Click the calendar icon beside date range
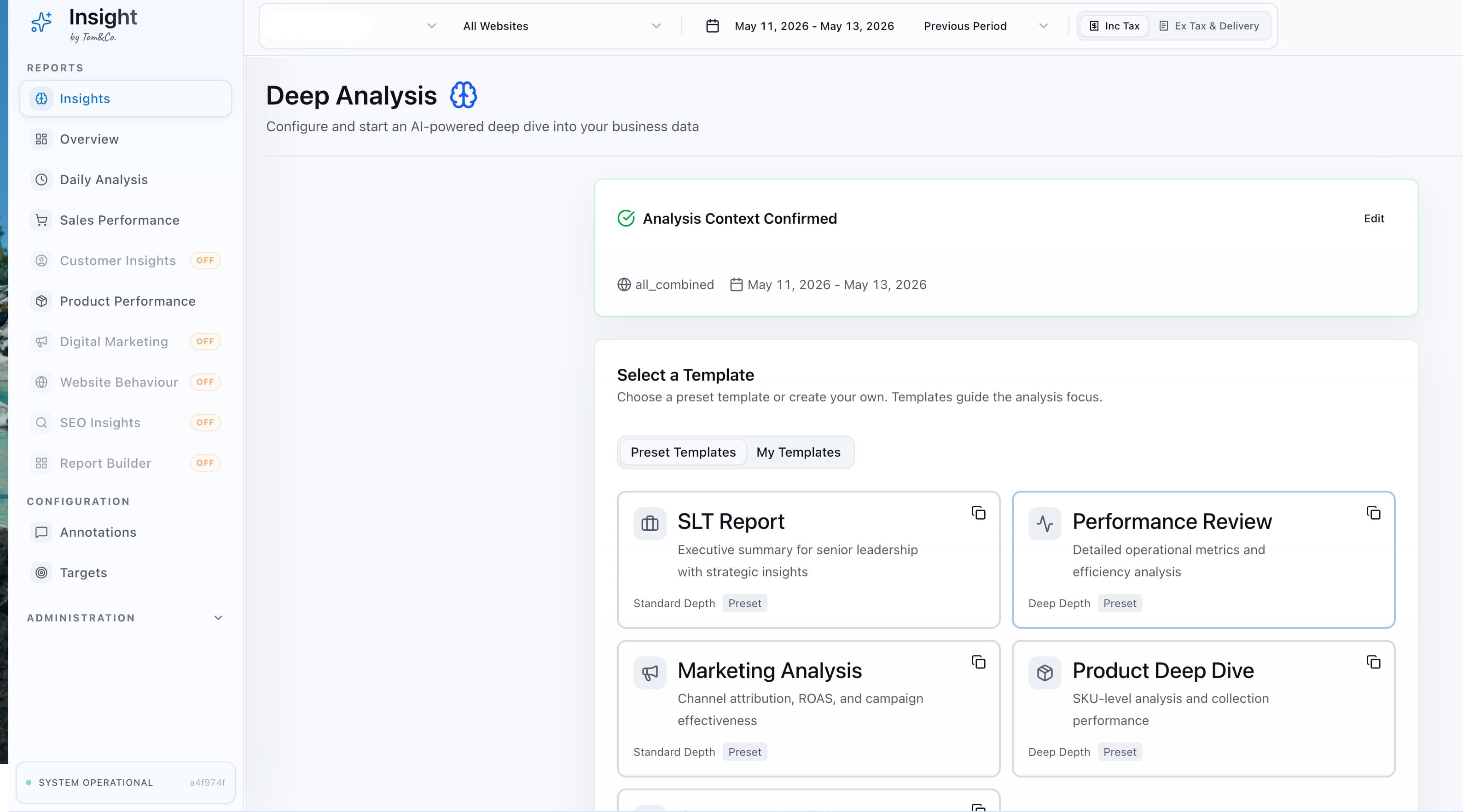Viewport: 1463px width, 812px height. tap(712, 26)
